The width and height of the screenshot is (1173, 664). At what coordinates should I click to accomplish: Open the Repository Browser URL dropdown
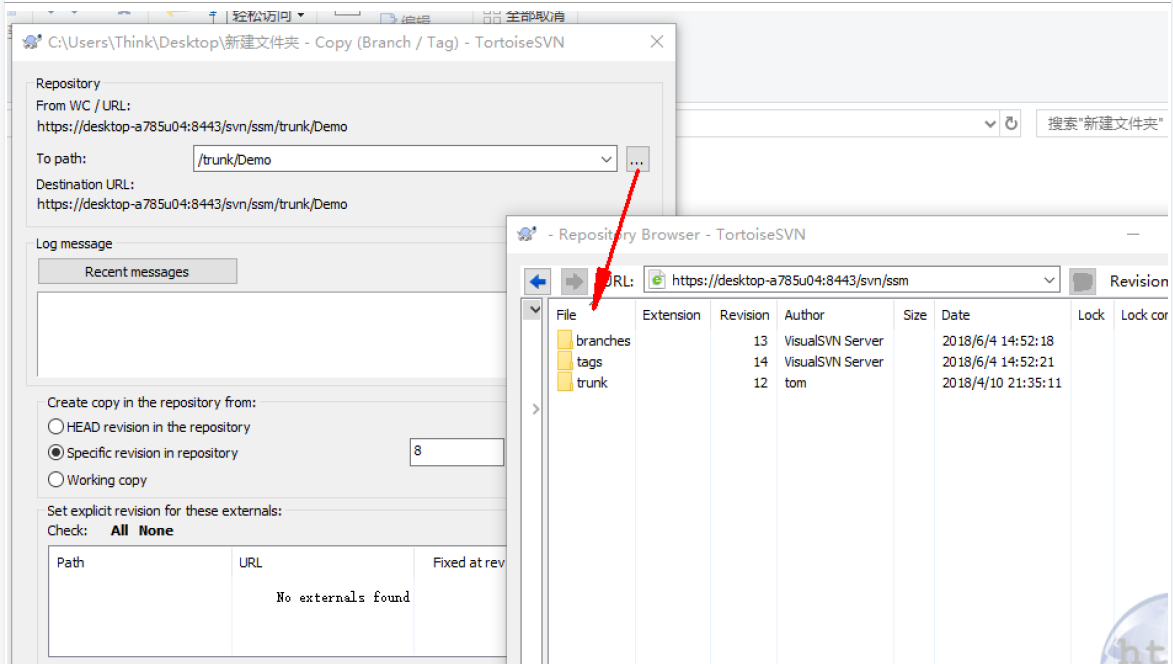(x=1049, y=280)
